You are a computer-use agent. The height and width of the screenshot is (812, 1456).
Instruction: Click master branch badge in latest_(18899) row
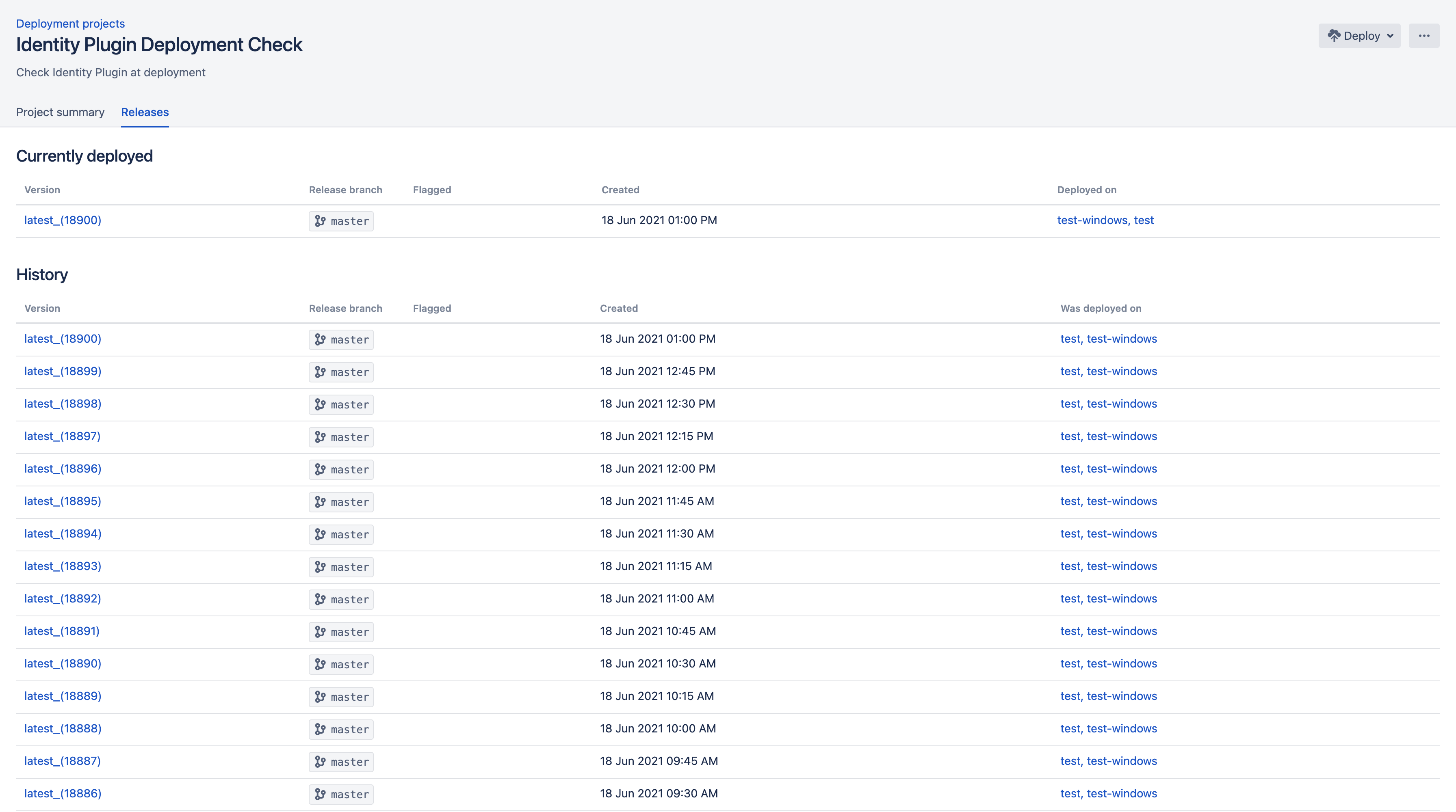(x=341, y=372)
